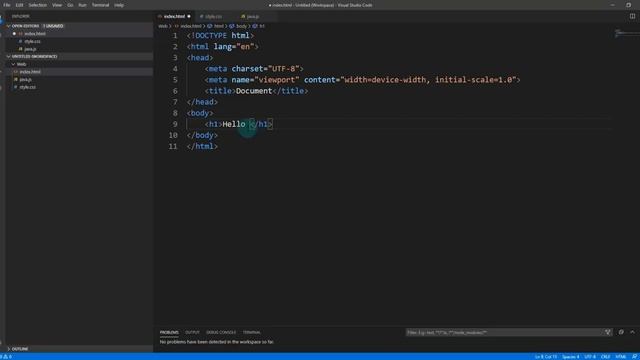This screenshot has width=640, height=360.
Task: Click the UTF-8 encoding indicator
Action: [590, 357]
